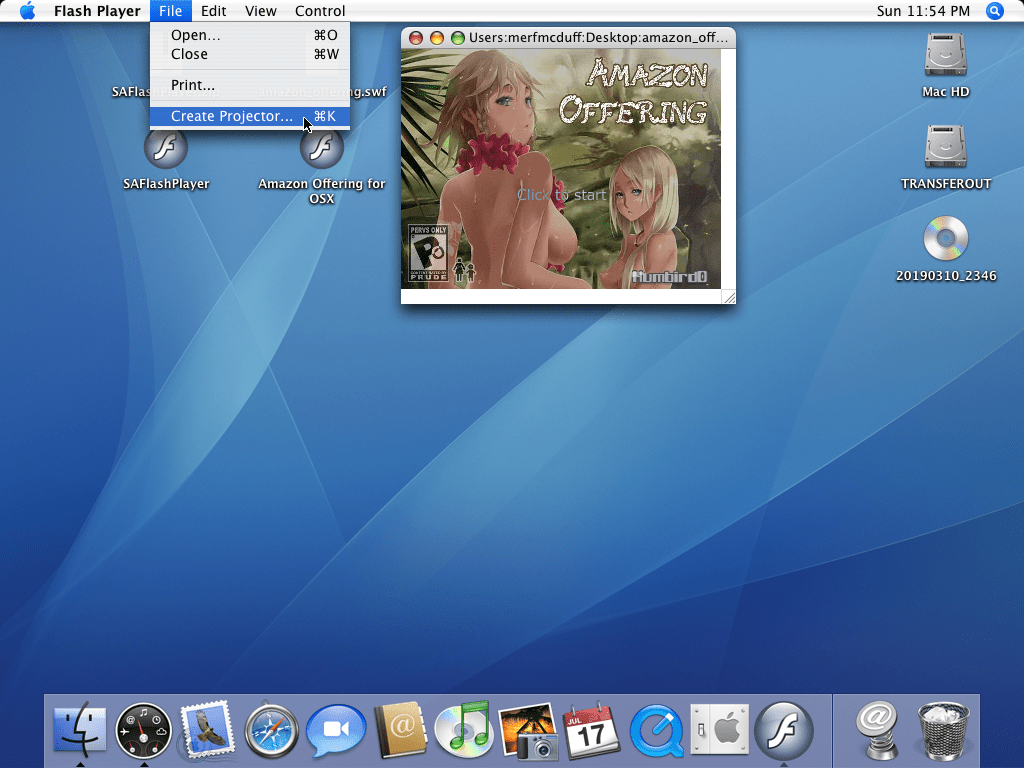Open Spotlight search in menu bar
This screenshot has width=1024, height=768.
pyautogui.click(x=994, y=11)
